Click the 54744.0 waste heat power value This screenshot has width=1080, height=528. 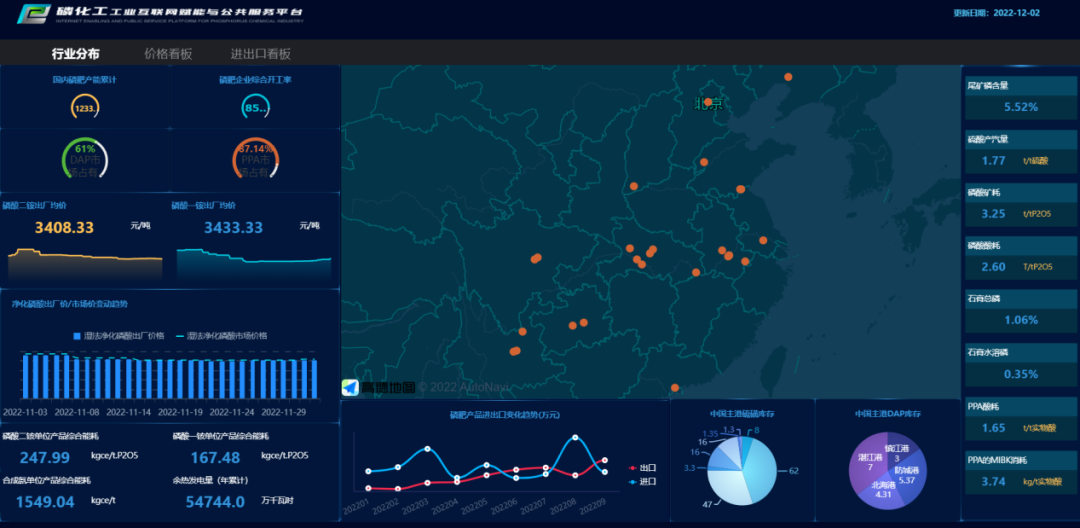click(x=215, y=502)
